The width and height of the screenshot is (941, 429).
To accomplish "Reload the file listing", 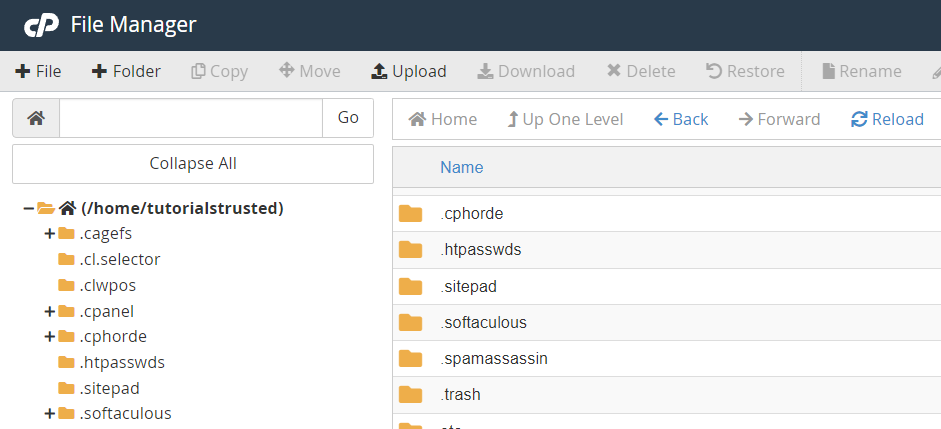I will (887, 119).
